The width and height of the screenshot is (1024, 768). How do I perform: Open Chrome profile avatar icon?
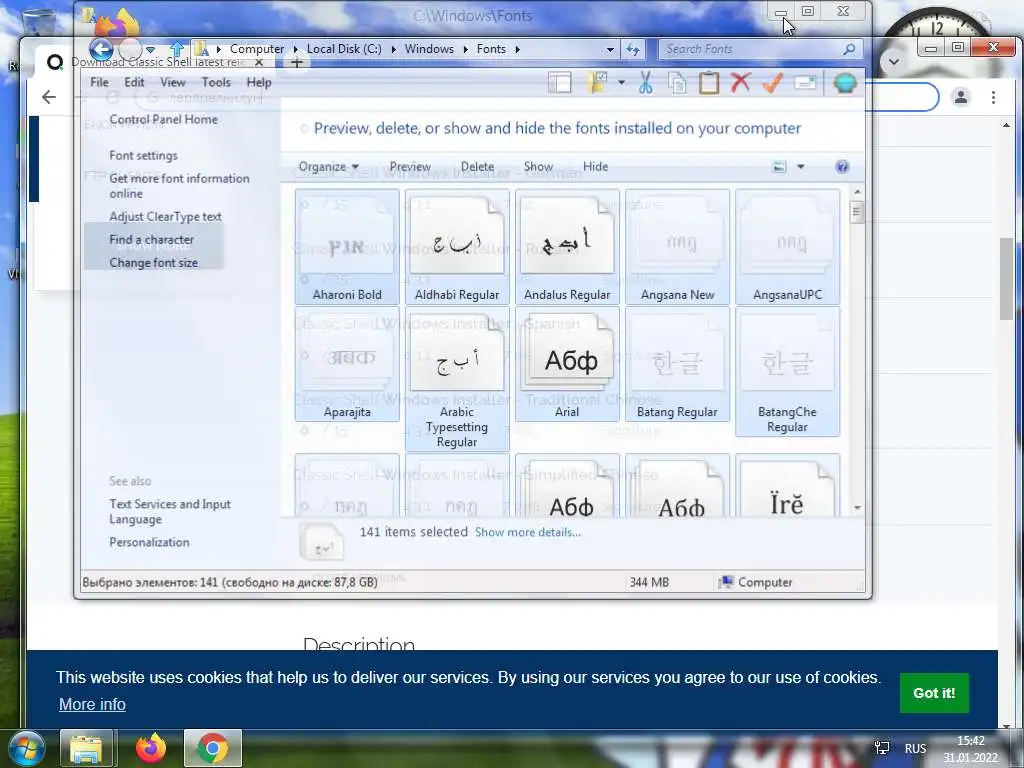tap(961, 97)
